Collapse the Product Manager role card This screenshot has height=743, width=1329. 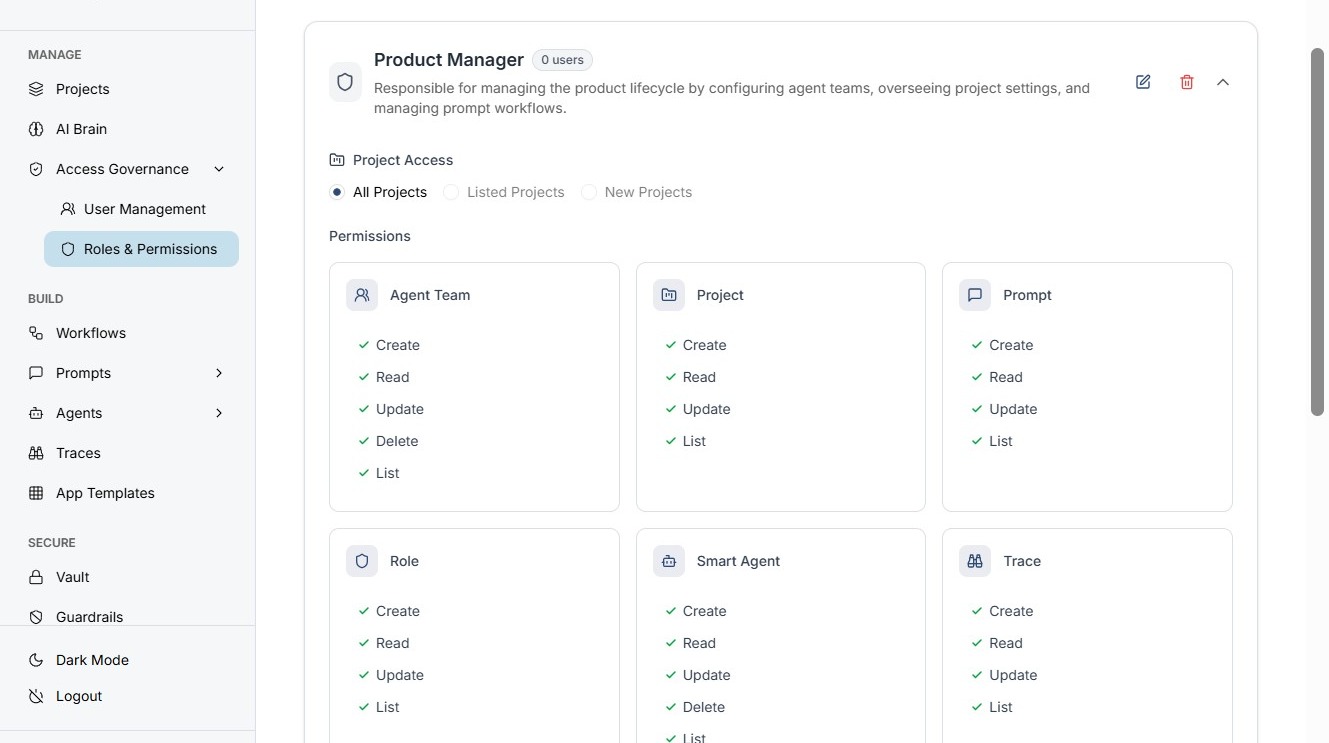(x=1223, y=82)
